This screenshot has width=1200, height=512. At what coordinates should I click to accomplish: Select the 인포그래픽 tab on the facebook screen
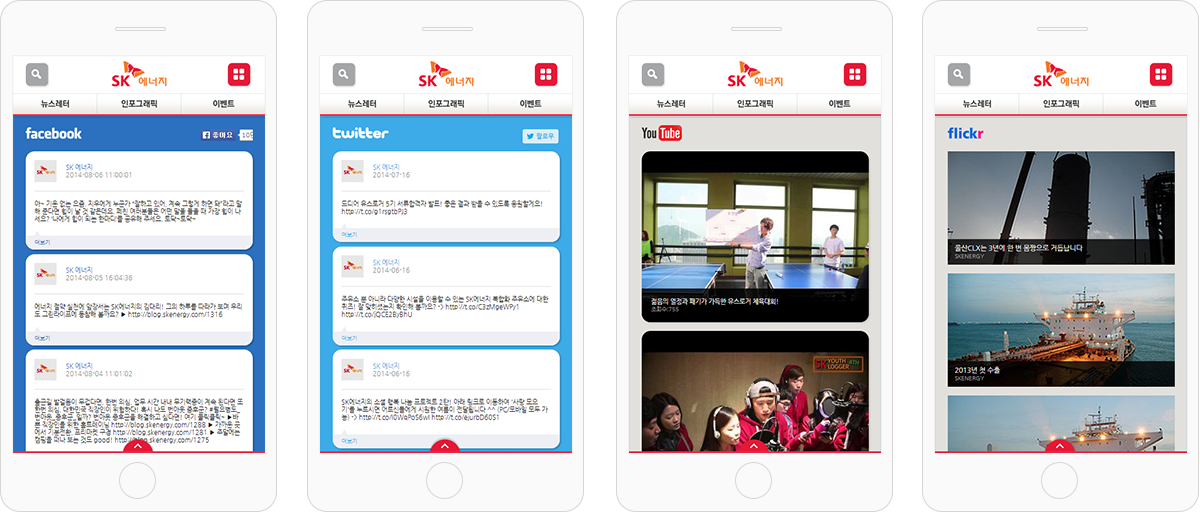pyautogui.click(x=138, y=104)
